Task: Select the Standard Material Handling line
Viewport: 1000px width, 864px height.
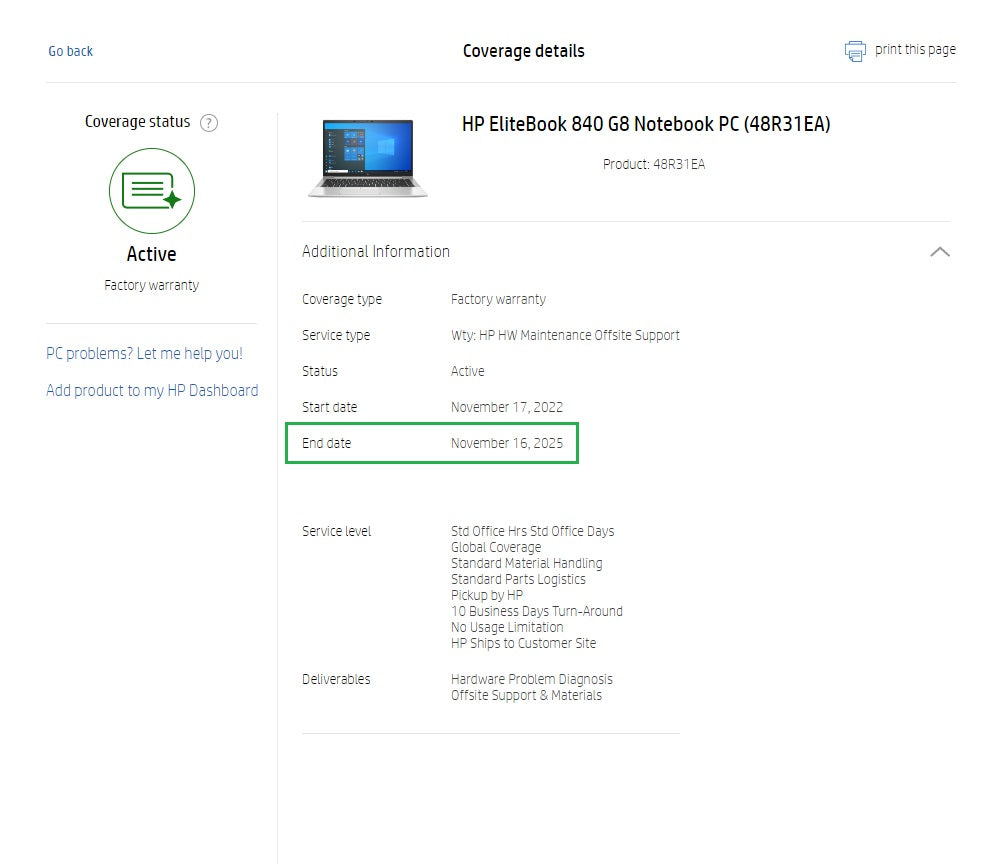Action: (x=526, y=563)
